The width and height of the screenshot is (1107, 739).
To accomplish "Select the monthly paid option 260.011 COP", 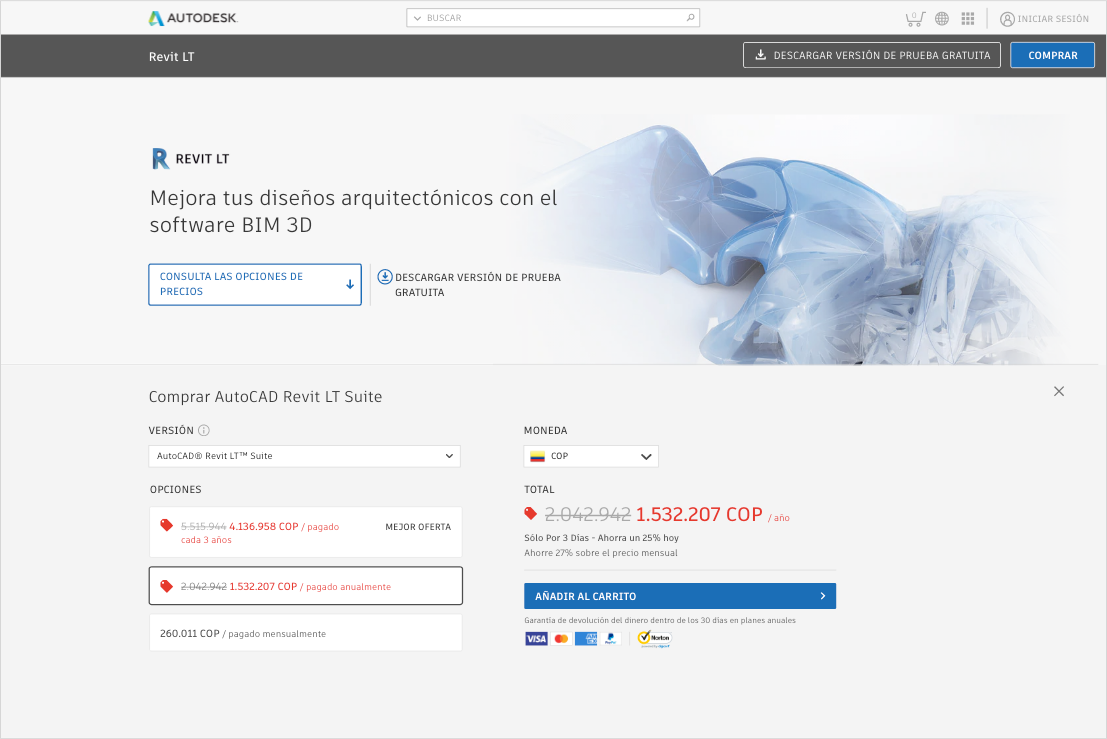I will click(x=306, y=633).
